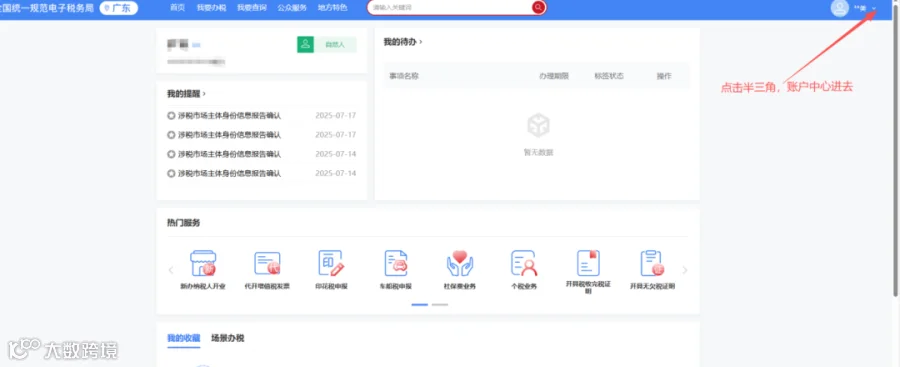Image resolution: width=900 pixels, height=367 pixels.
Task: Click the 办理期限 column header
Action: tap(553, 76)
